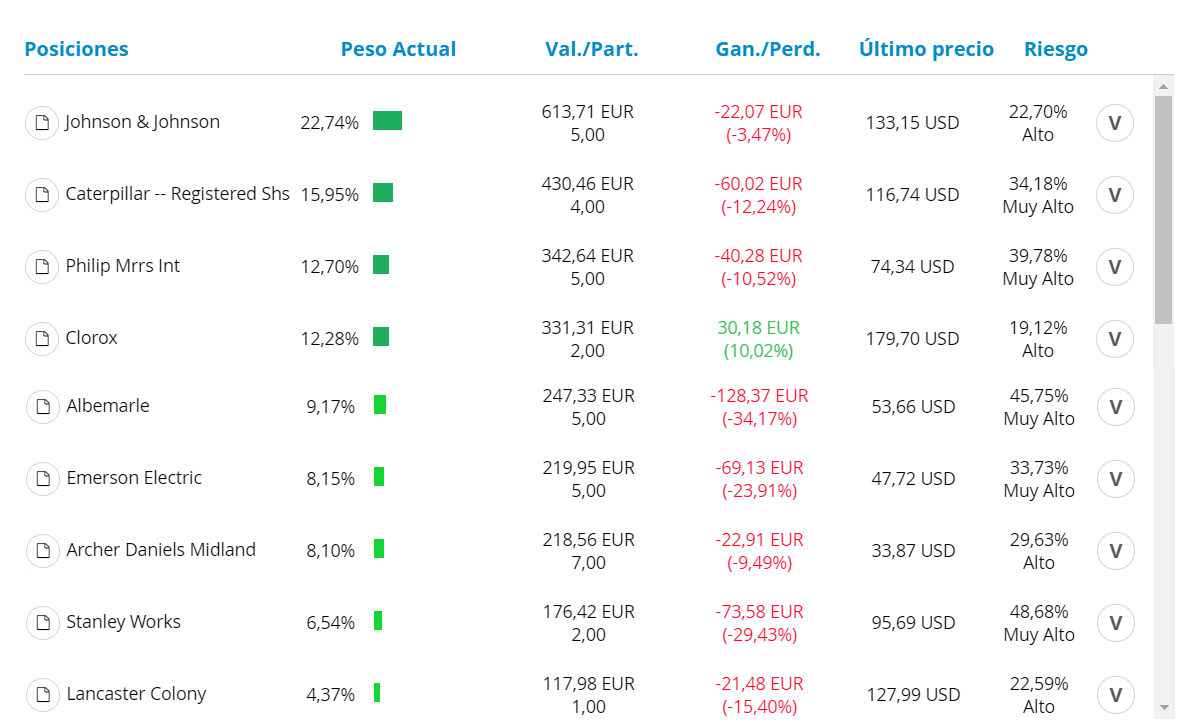Expand the Clorox row with V button

(x=1115, y=339)
